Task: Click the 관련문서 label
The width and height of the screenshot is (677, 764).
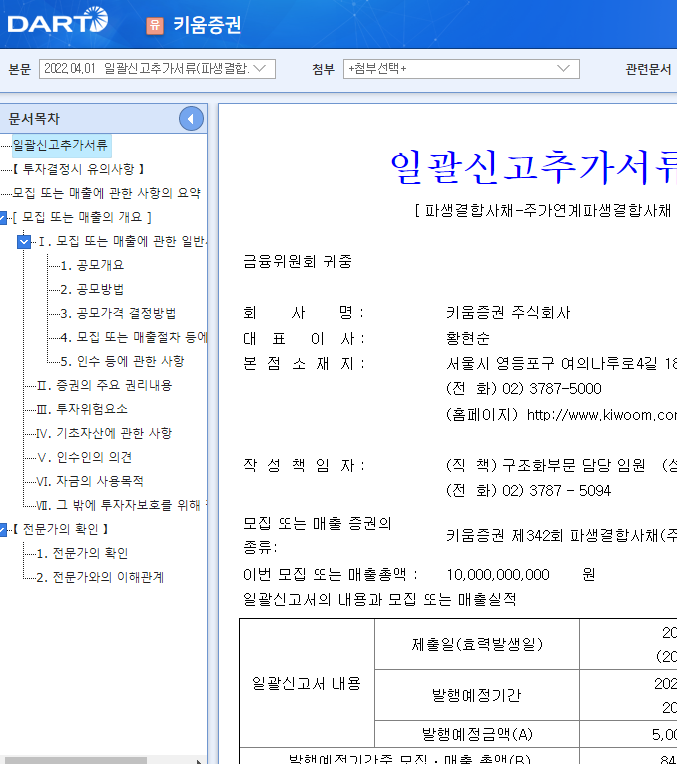Action: [648, 69]
